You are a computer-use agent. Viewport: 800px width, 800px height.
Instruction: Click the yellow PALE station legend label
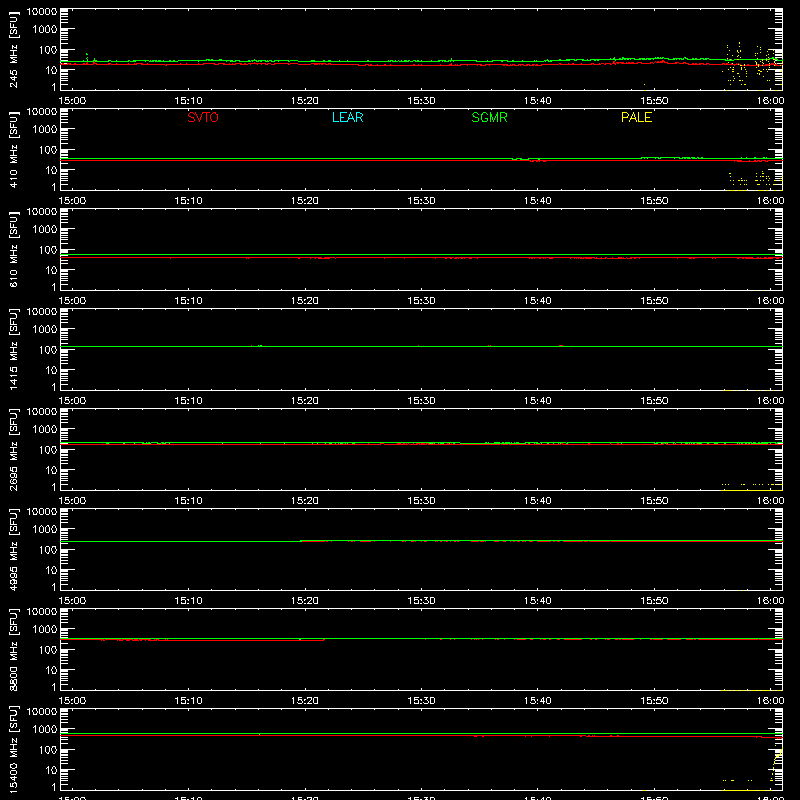636,117
